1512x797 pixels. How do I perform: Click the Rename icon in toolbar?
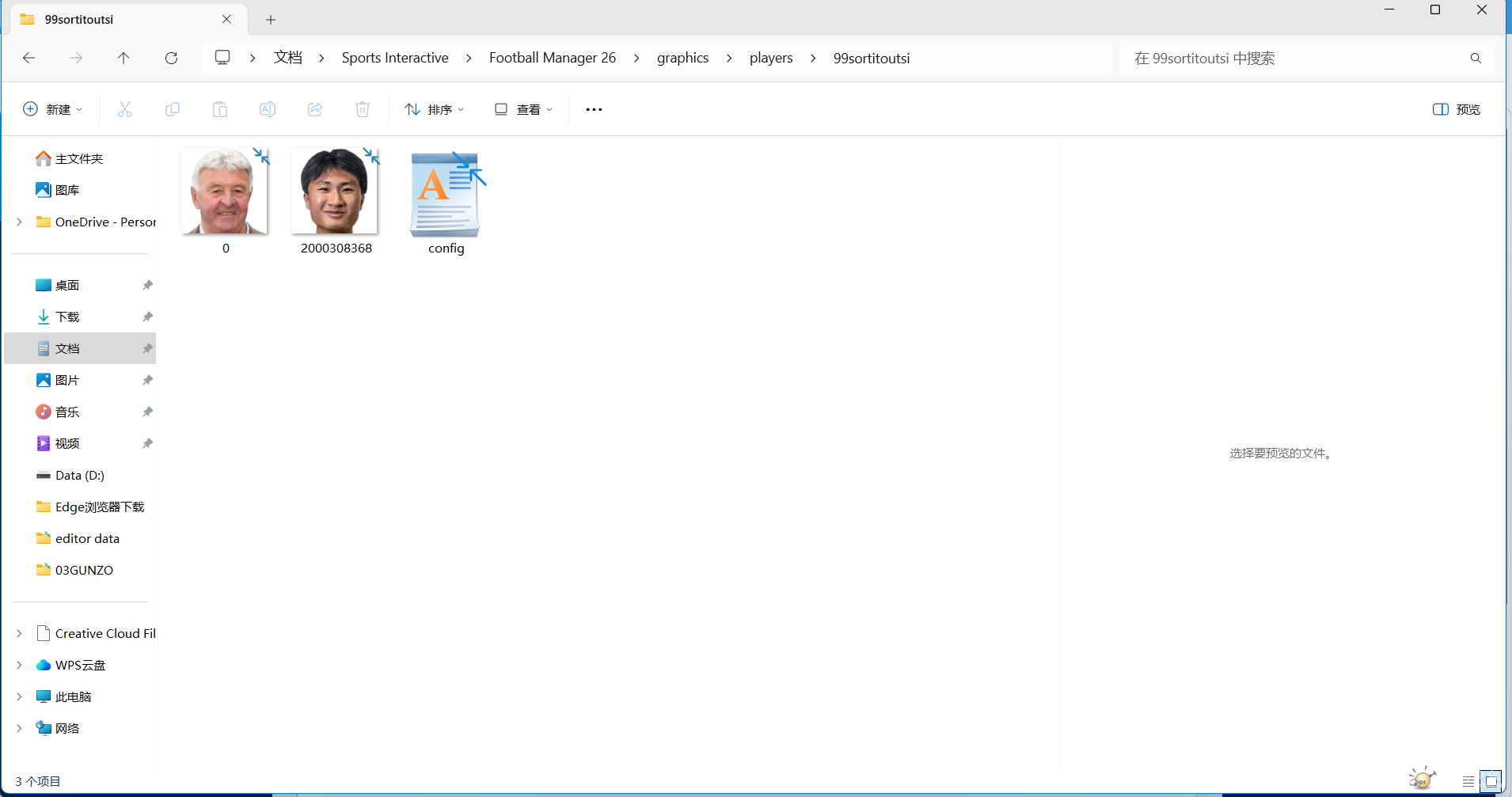pos(268,109)
